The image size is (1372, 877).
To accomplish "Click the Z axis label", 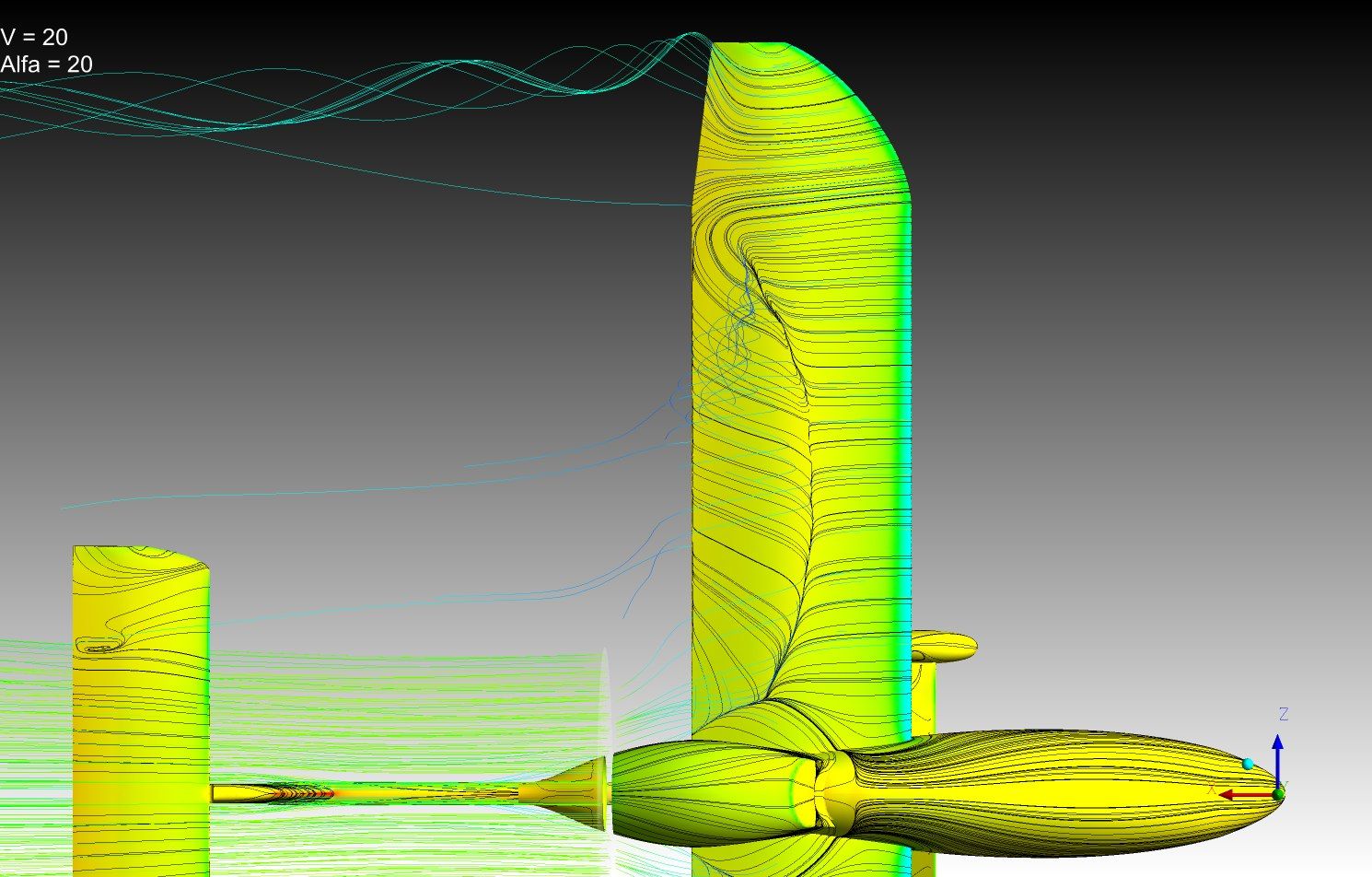I will [x=1284, y=714].
